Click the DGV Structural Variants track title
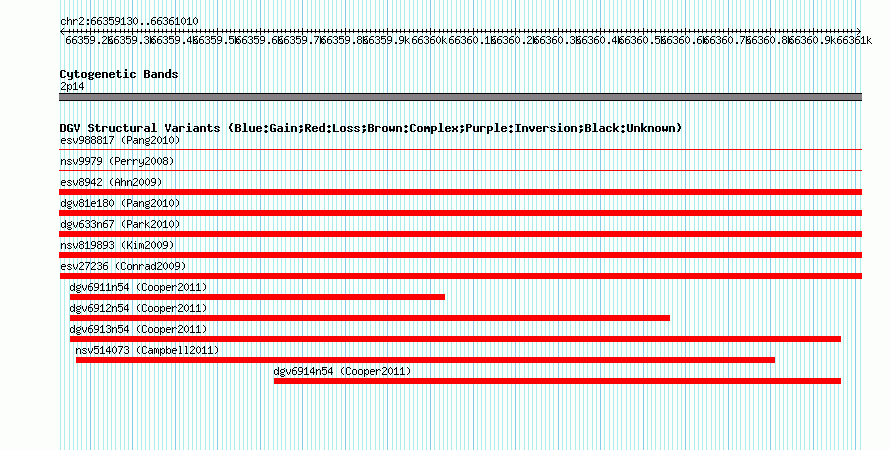 371,128
